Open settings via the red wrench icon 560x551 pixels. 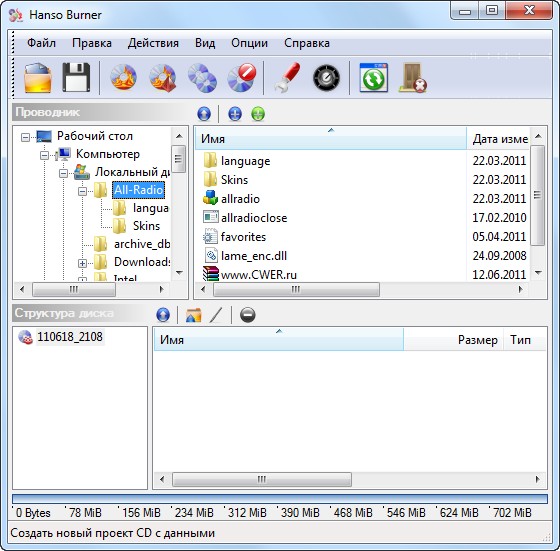[x=287, y=77]
